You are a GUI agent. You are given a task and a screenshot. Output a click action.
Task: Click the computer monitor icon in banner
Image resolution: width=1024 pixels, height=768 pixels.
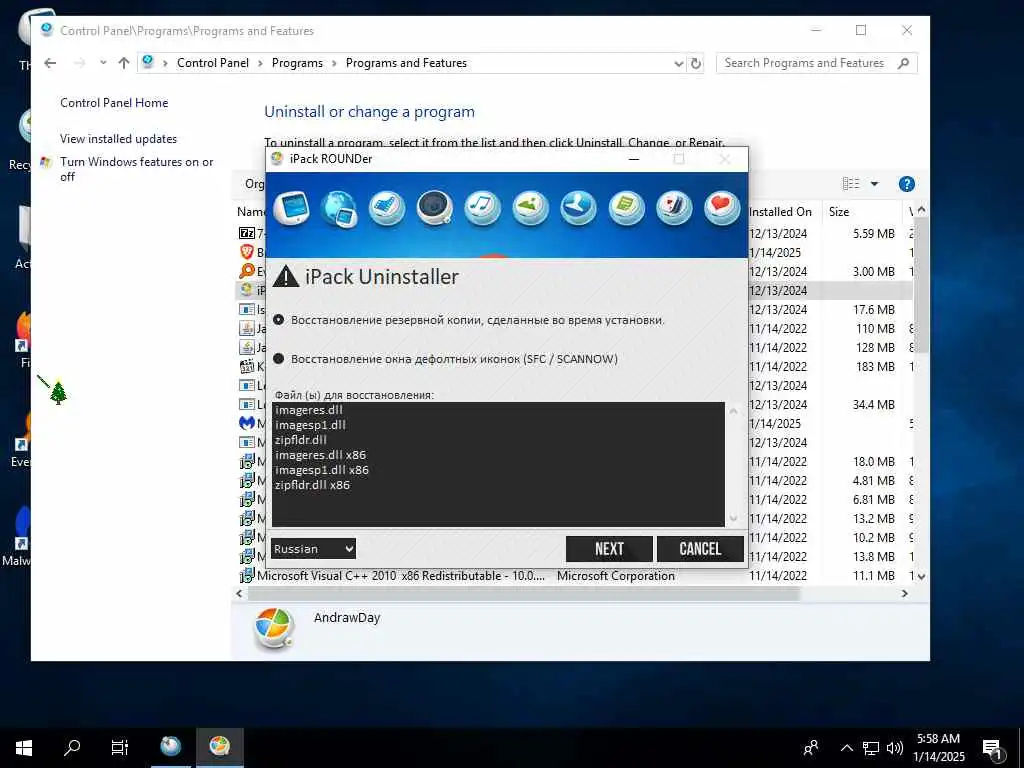tap(291, 208)
